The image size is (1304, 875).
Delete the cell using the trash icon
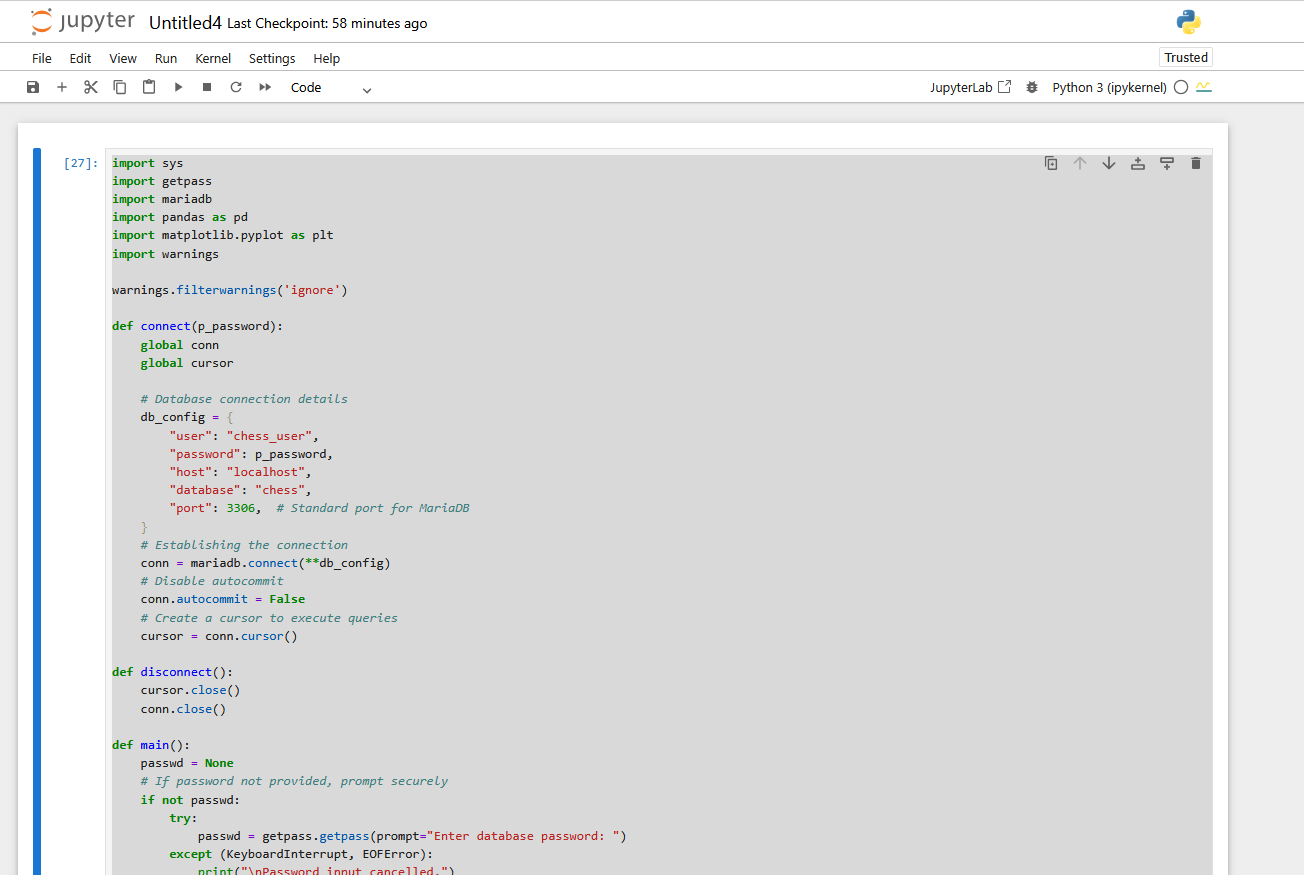1195,163
